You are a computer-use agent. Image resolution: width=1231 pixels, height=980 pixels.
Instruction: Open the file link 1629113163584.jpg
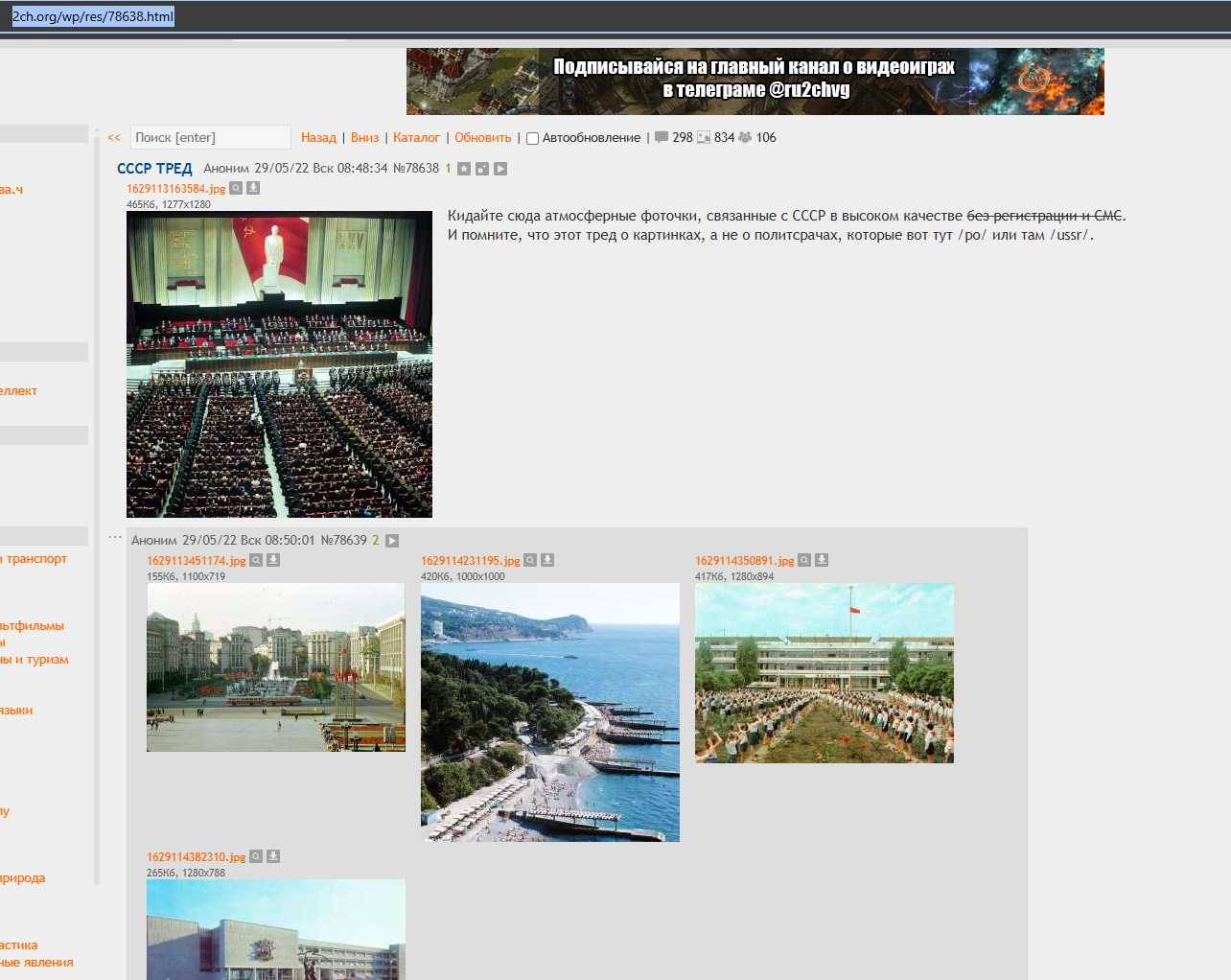coord(176,189)
